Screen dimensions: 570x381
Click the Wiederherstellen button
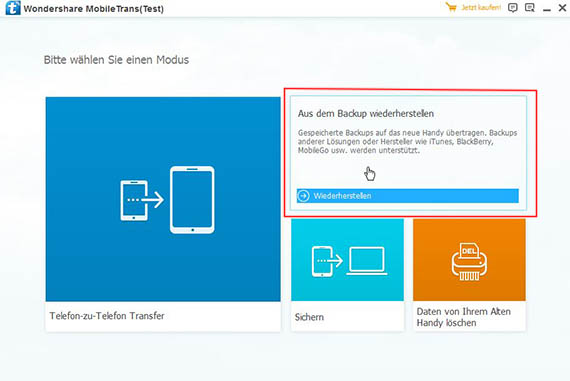tap(408, 196)
